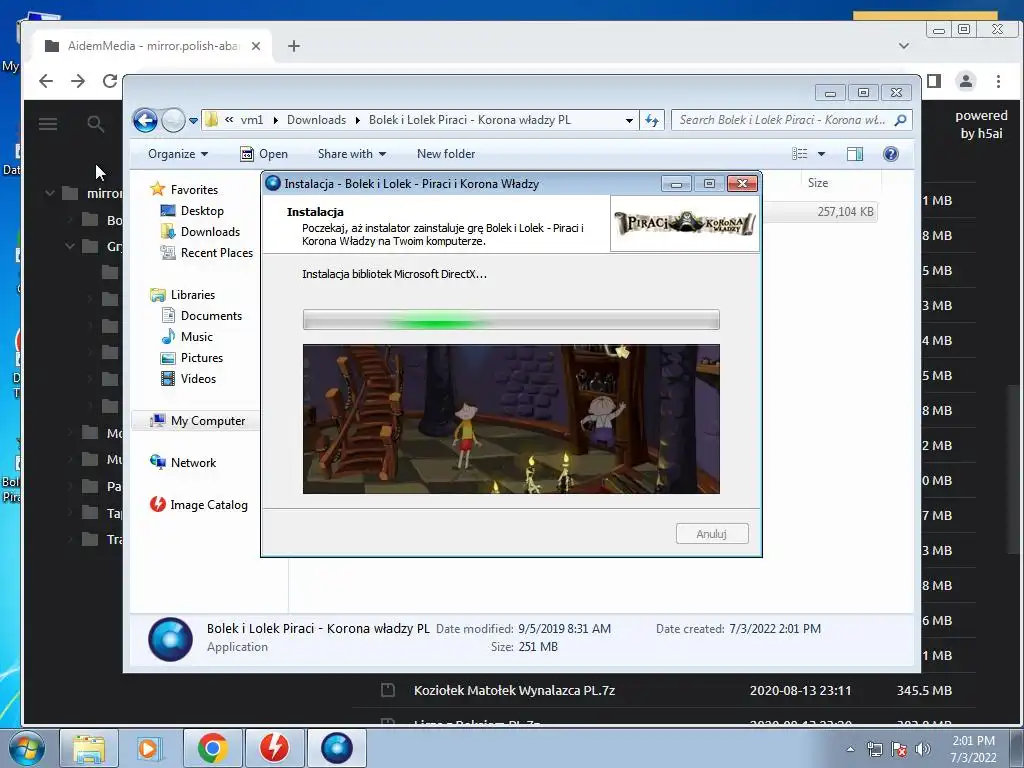Collapse the mirror folder tree node
This screenshot has width=1024, height=768.
pyautogui.click(x=50, y=193)
